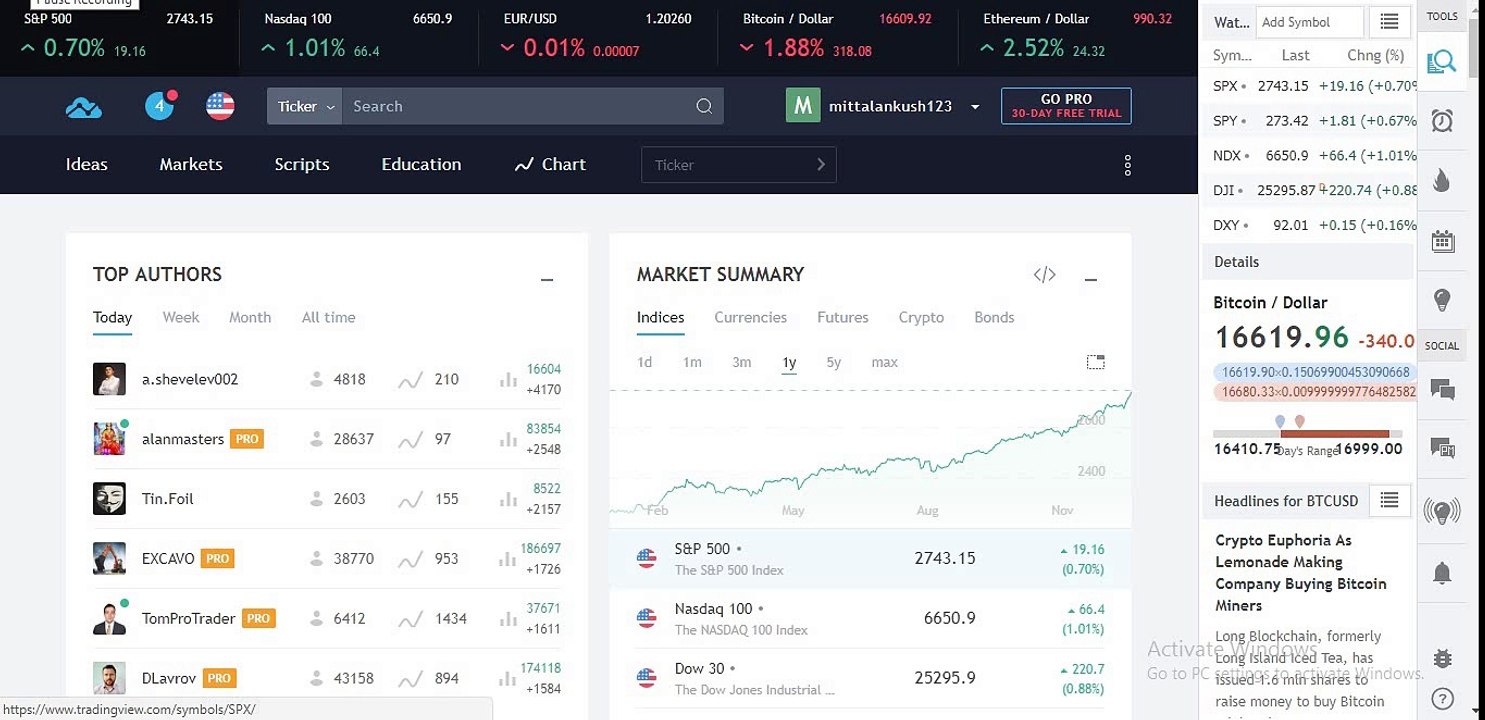Click the a.shevelev002 author avatar
1485x720 pixels.
[x=109, y=379]
